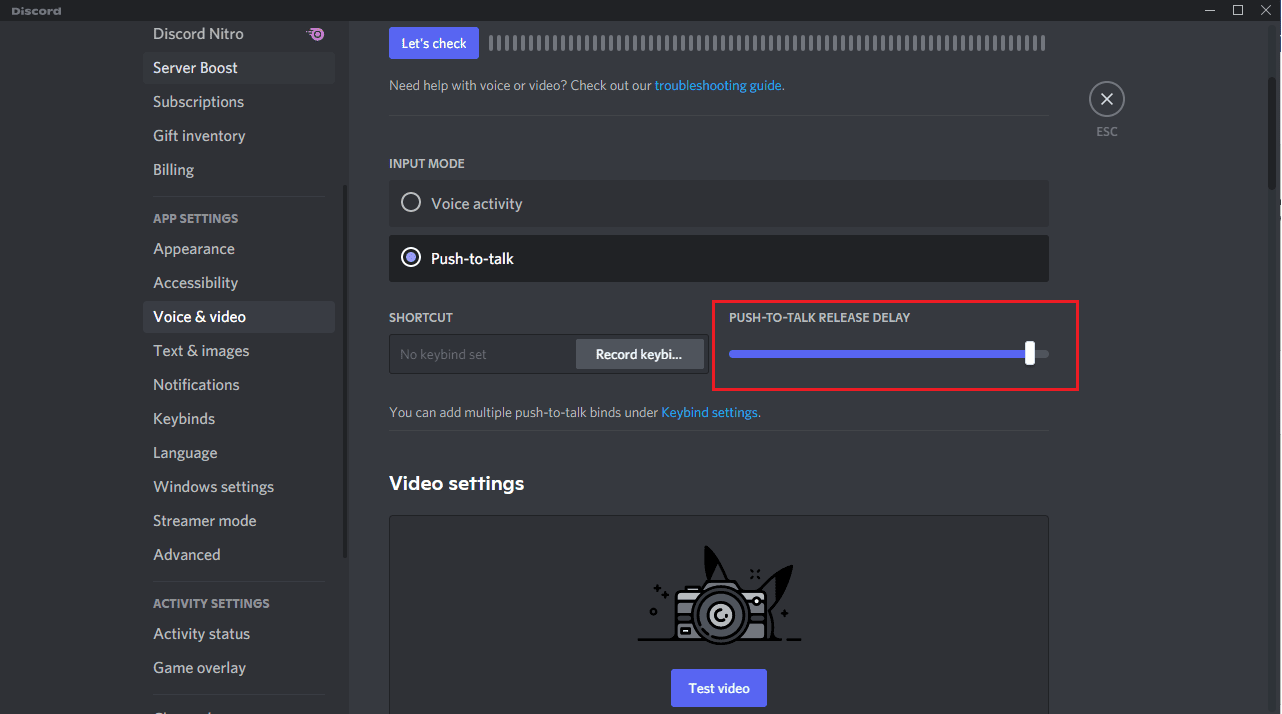This screenshot has height=714, width=1282.
Task: Select the Voice activity input mode
Action: 411,202
